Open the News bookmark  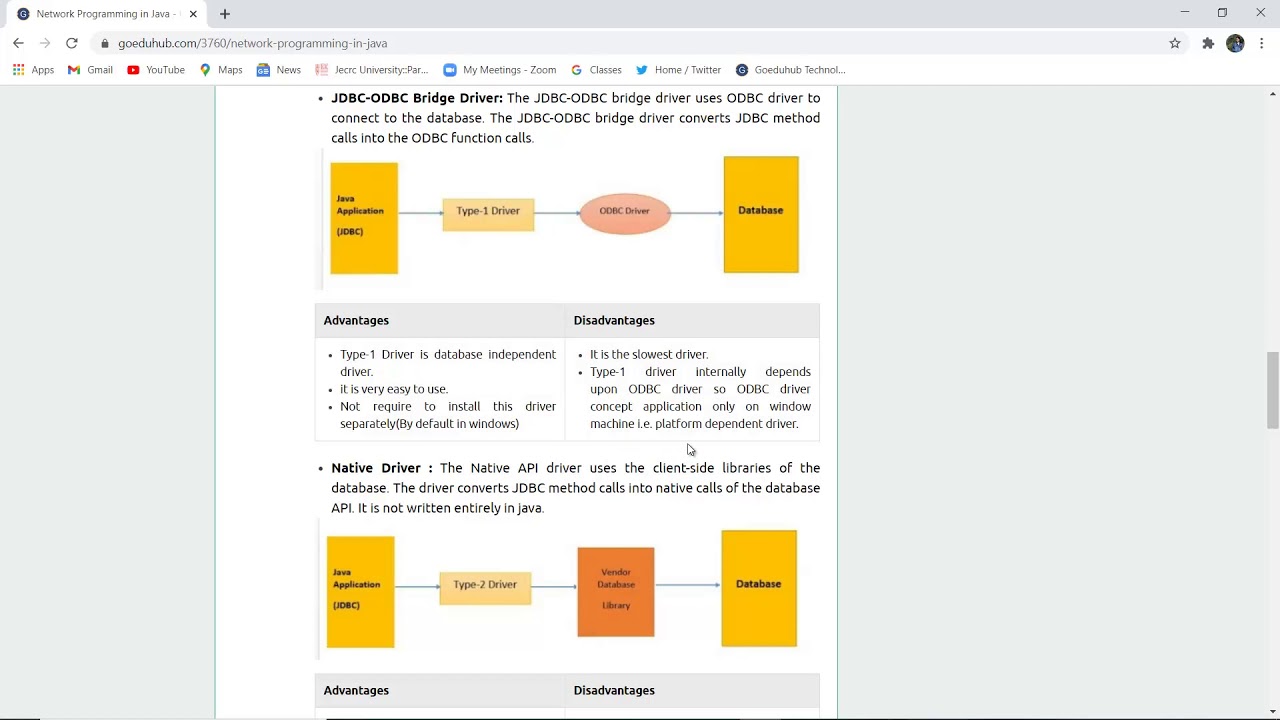point(279,70)
